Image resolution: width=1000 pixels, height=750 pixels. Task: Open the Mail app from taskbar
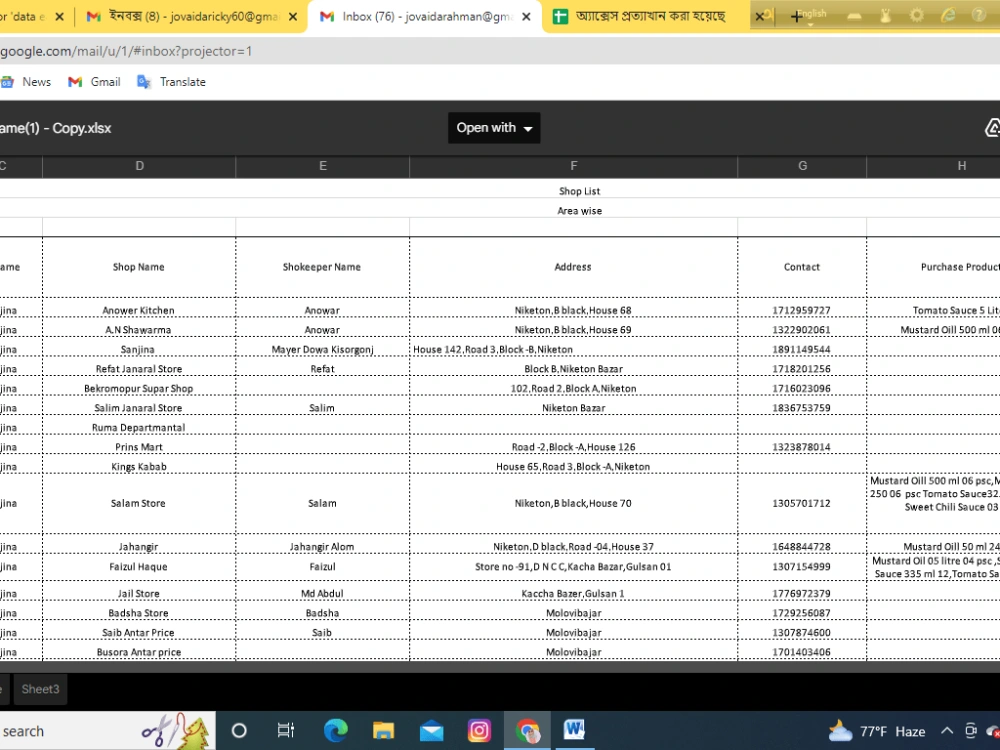[432, 731]
